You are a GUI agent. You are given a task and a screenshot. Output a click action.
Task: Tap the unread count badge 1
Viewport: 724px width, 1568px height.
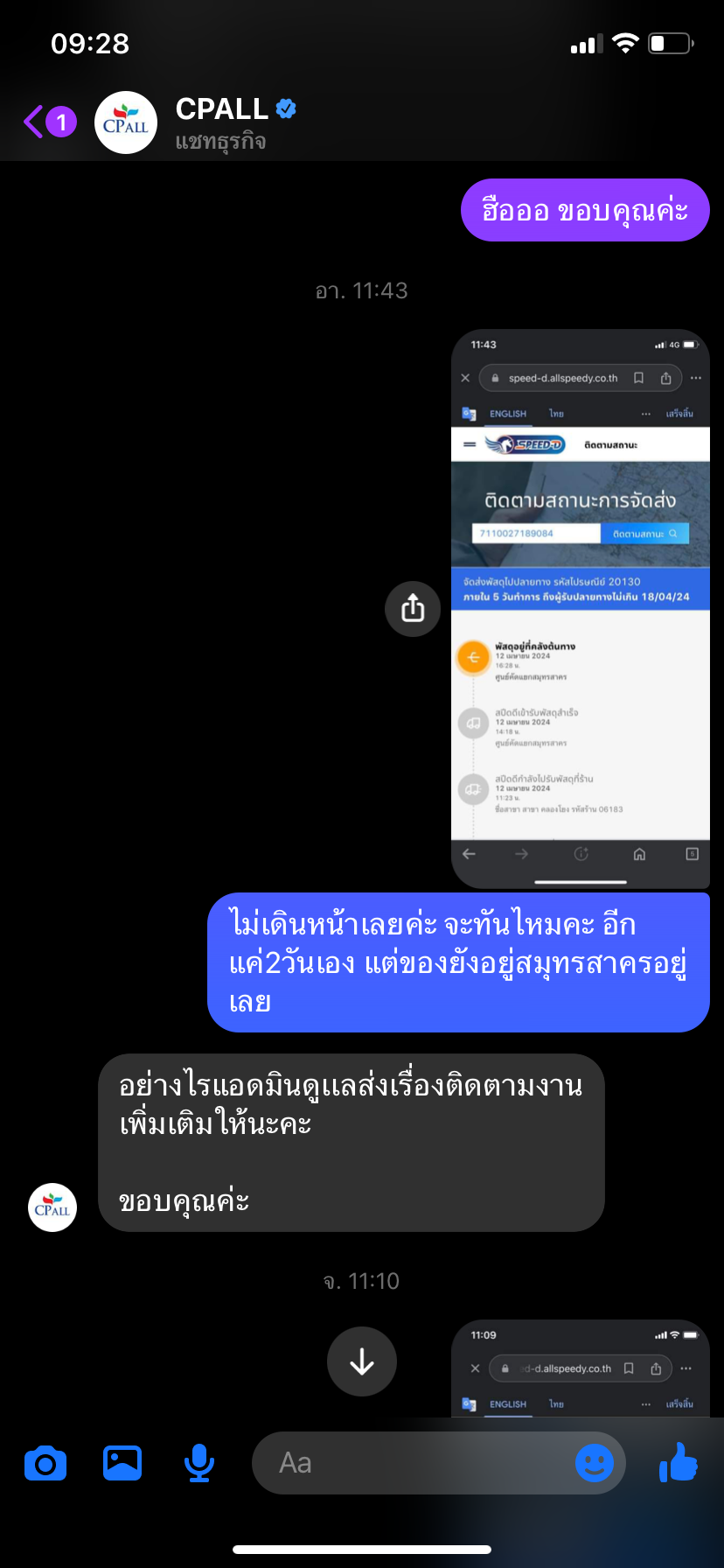tap(61, 122)
